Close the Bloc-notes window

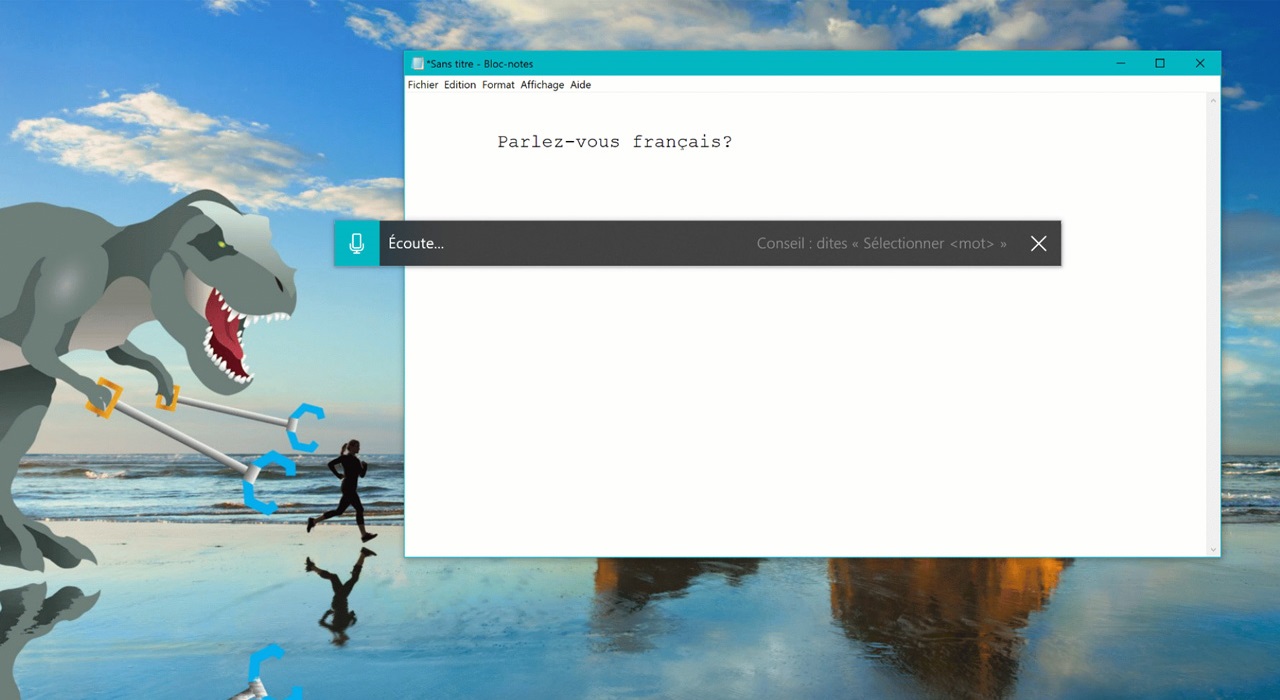pyautogui.click(x=1200, y=63)
